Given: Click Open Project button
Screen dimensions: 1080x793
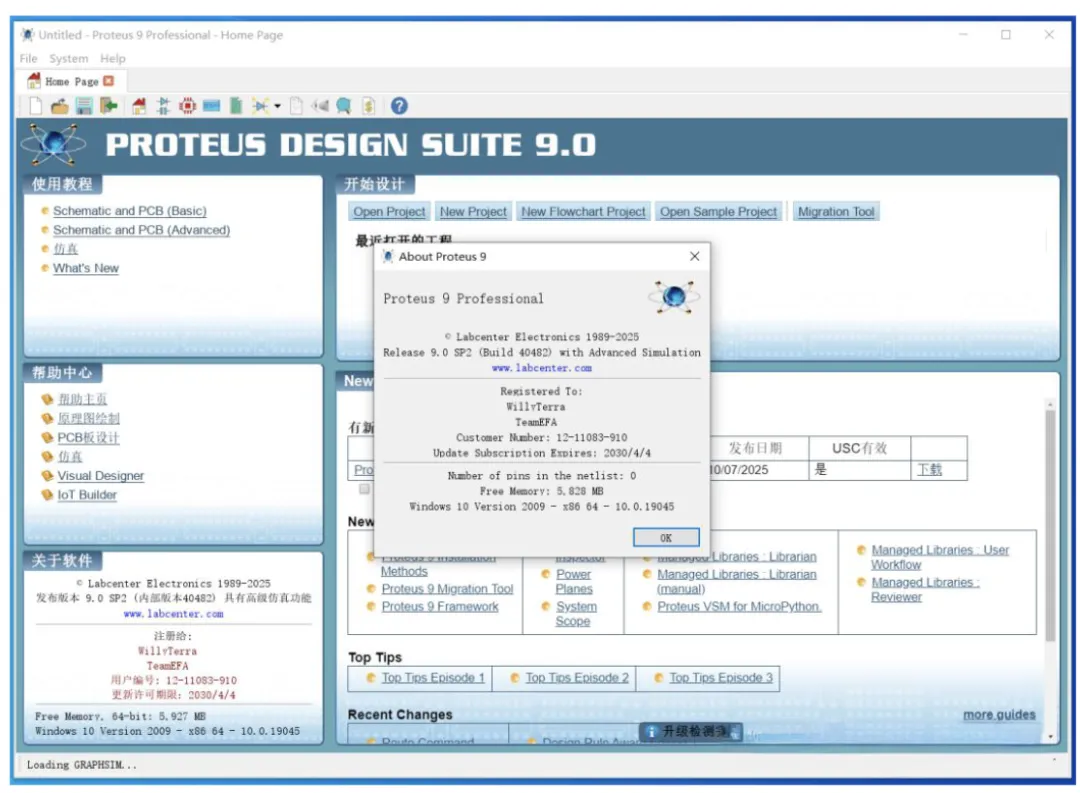Looking at the screenshot, I should 389,212.
